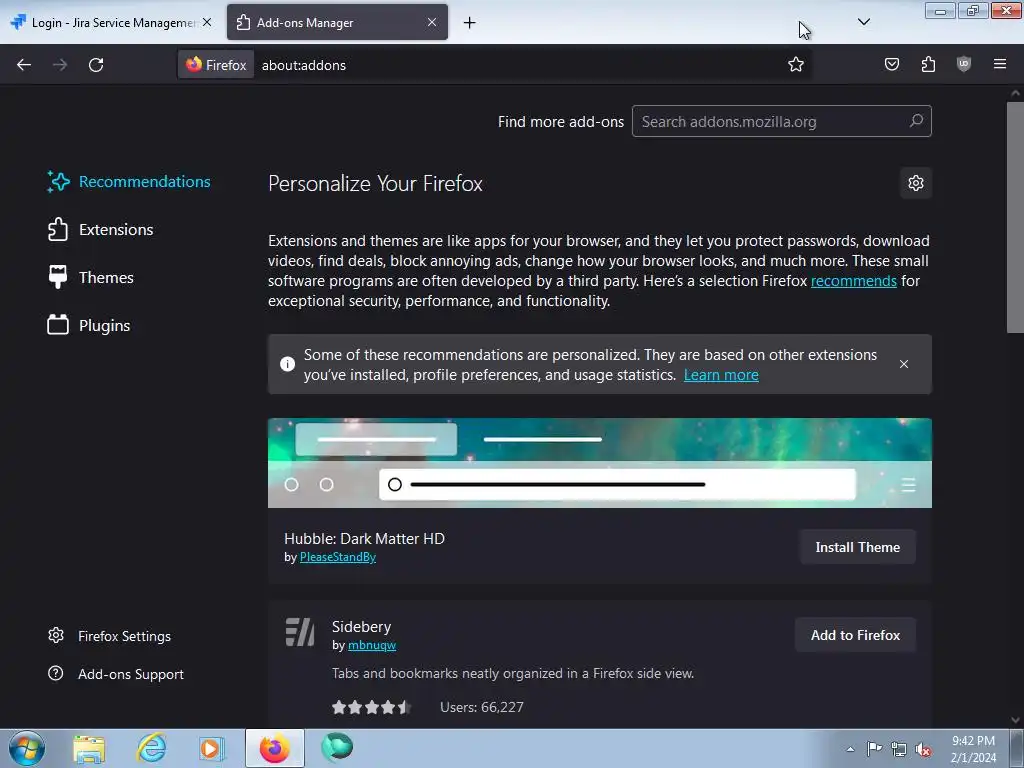
Task: Open Windows Explorer from the taskbar
Action: pyautogui.click(x=89, y=748)
